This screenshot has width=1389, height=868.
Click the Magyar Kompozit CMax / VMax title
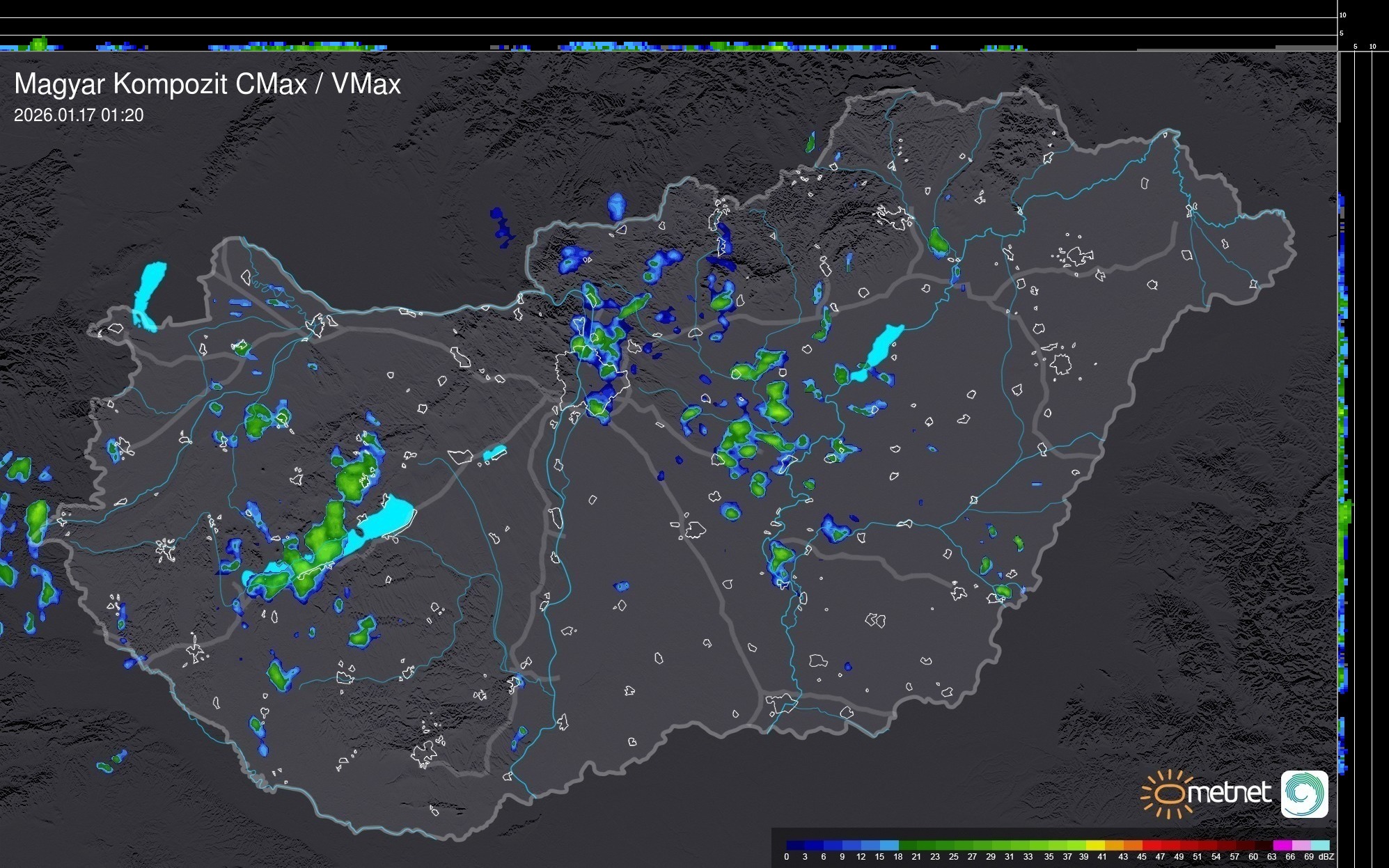tap(207, 84)
